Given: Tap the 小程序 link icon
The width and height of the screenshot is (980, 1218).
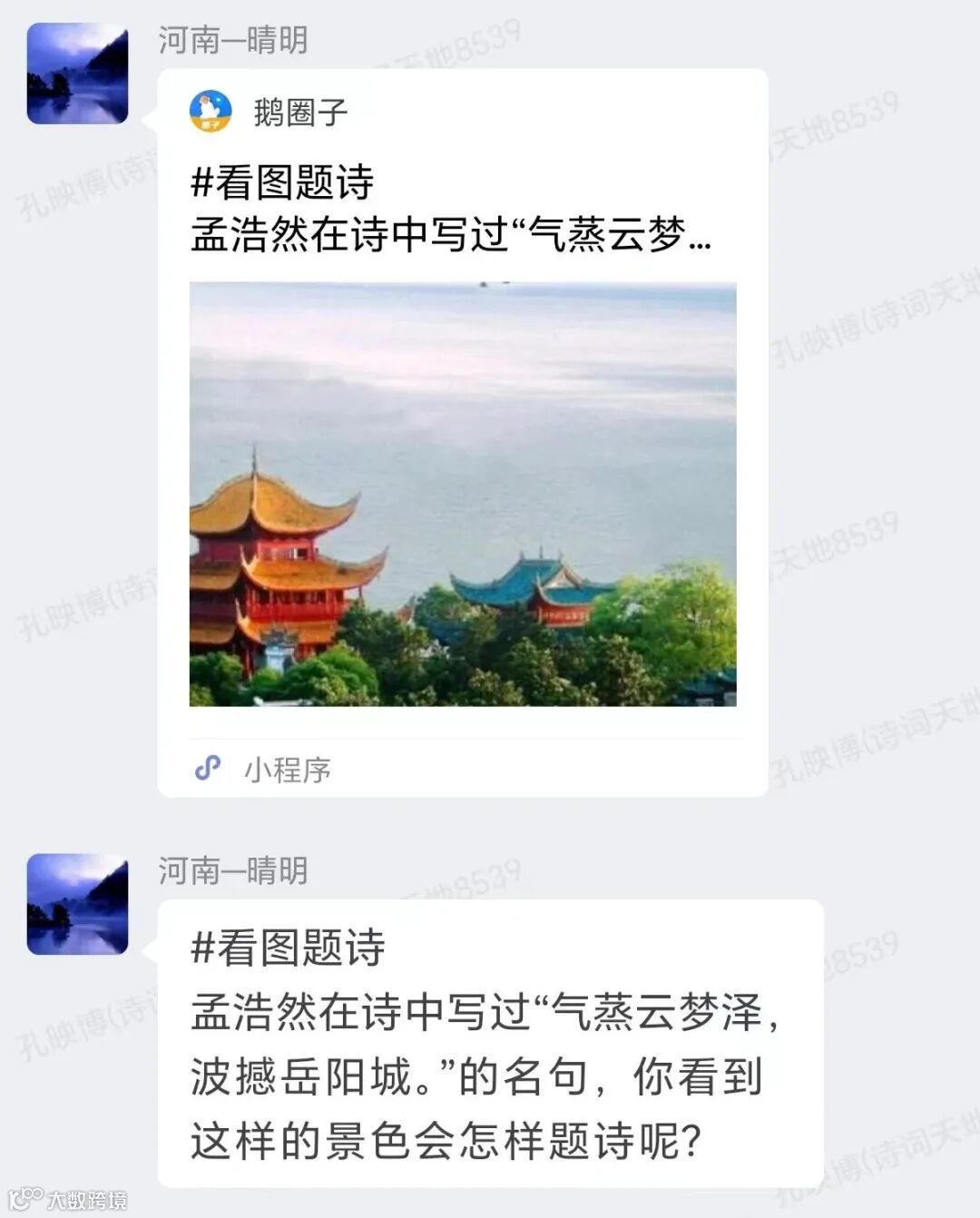Looking at the screenshot, I should [x=208, y=768].
